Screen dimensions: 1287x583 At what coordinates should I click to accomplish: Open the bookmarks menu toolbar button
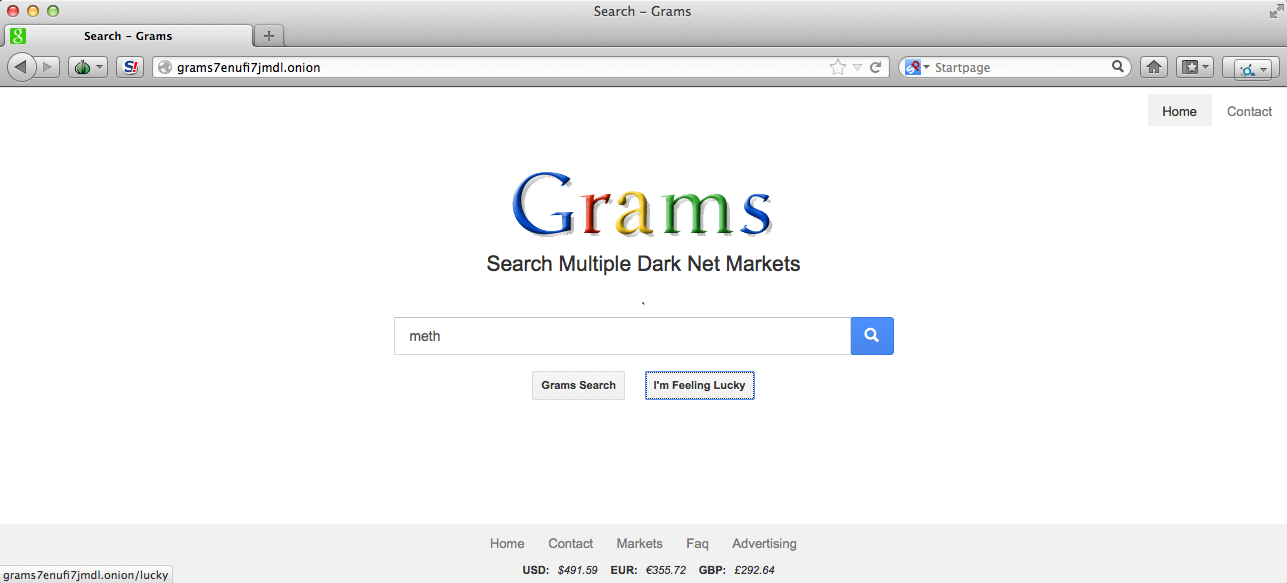(1195, 67)
